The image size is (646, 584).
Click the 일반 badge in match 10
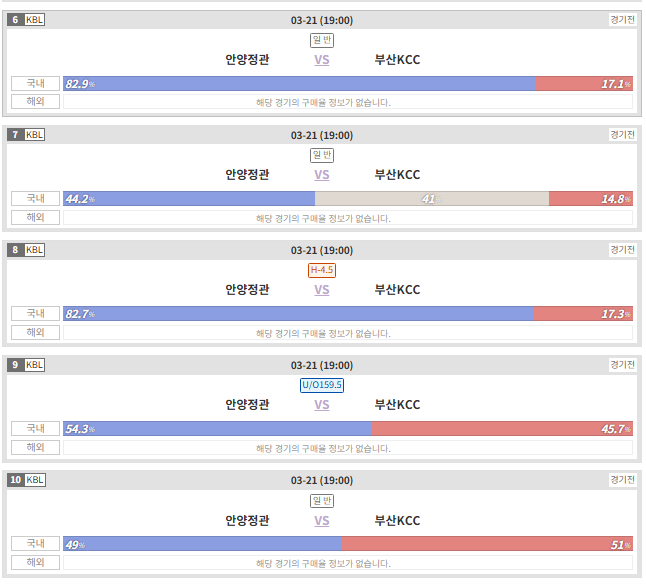tap(322, 501)
